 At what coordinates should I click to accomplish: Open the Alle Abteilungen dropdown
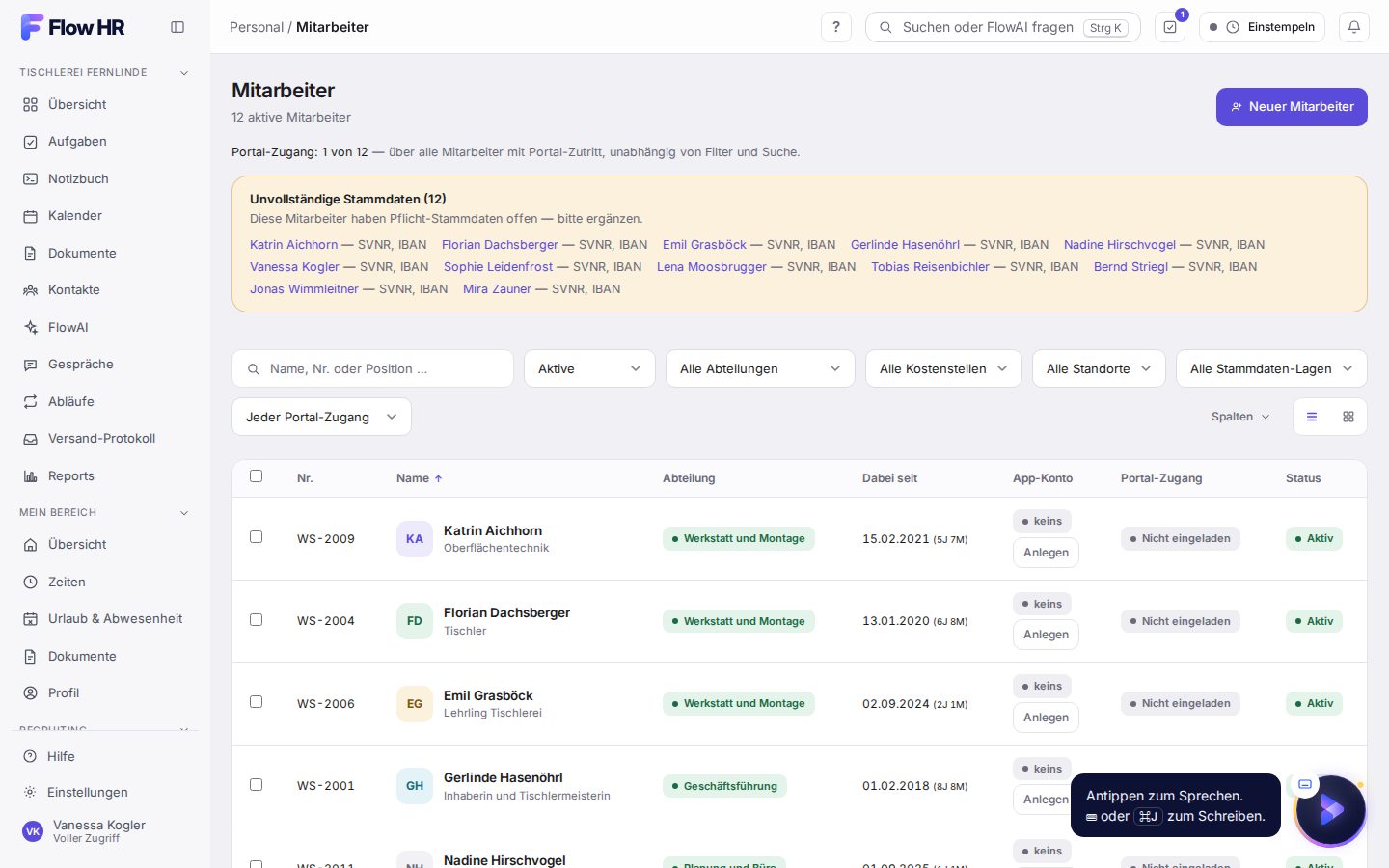click(760, 368)
